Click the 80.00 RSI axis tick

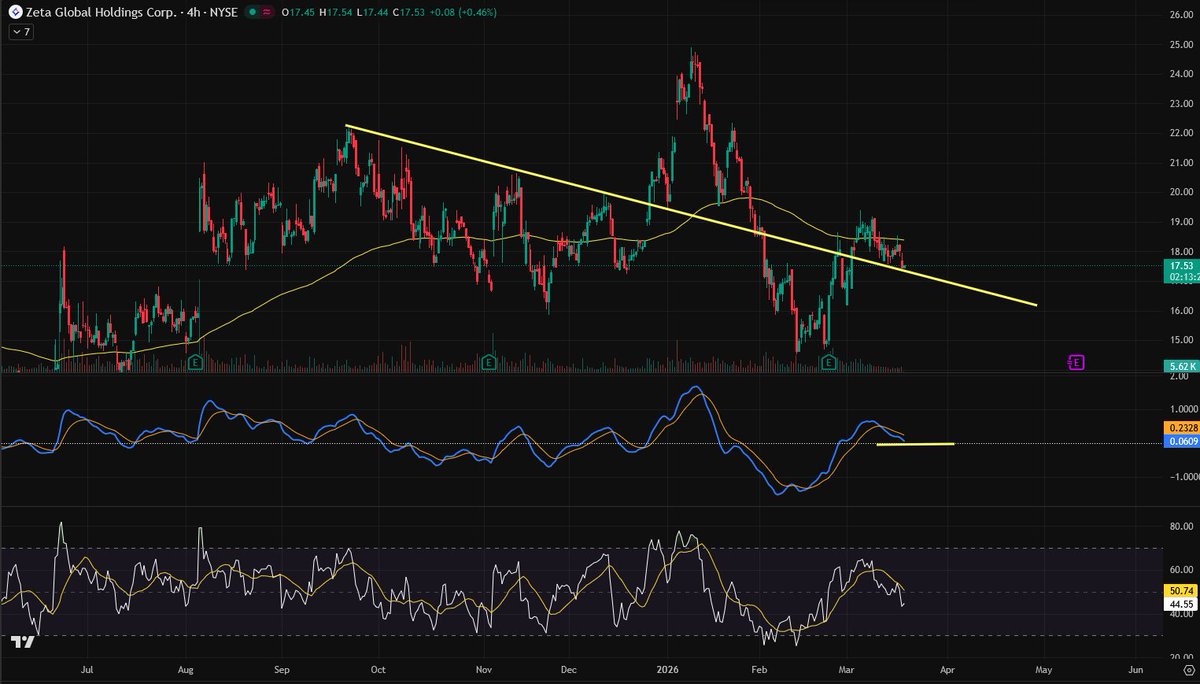[1180, 524]
